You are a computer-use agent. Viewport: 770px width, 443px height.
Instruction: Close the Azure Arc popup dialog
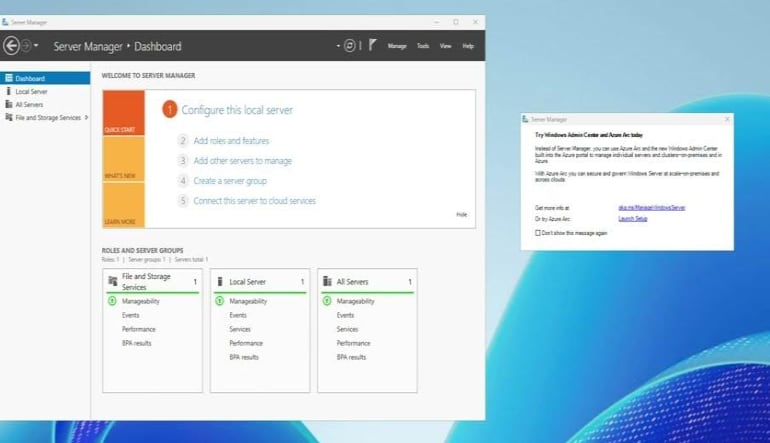click(x=726, y=118)
